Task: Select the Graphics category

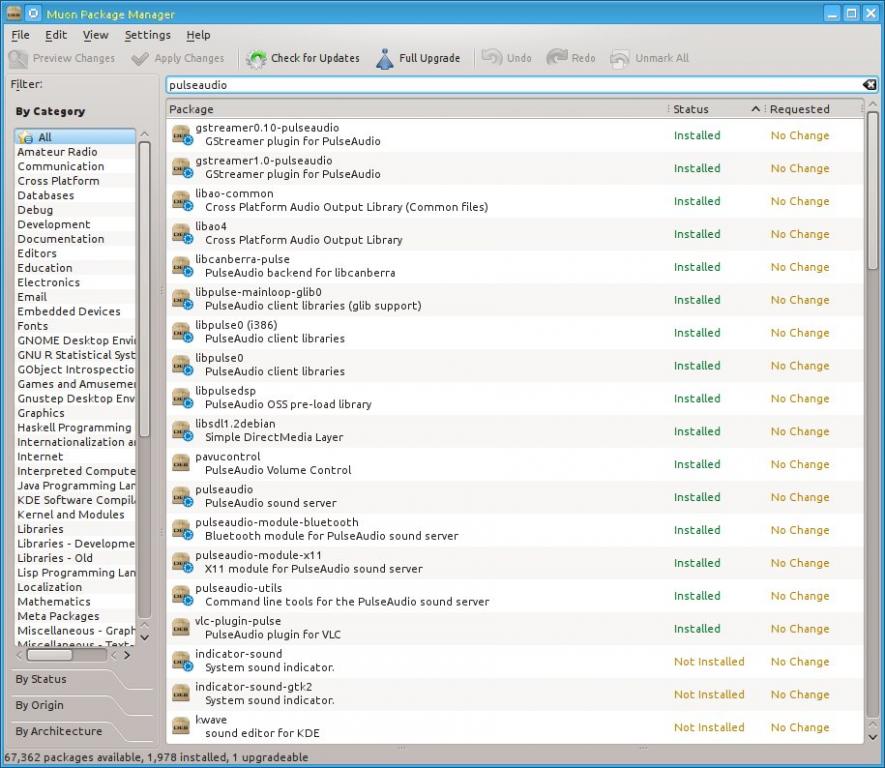Action: (x=41, y=413)
